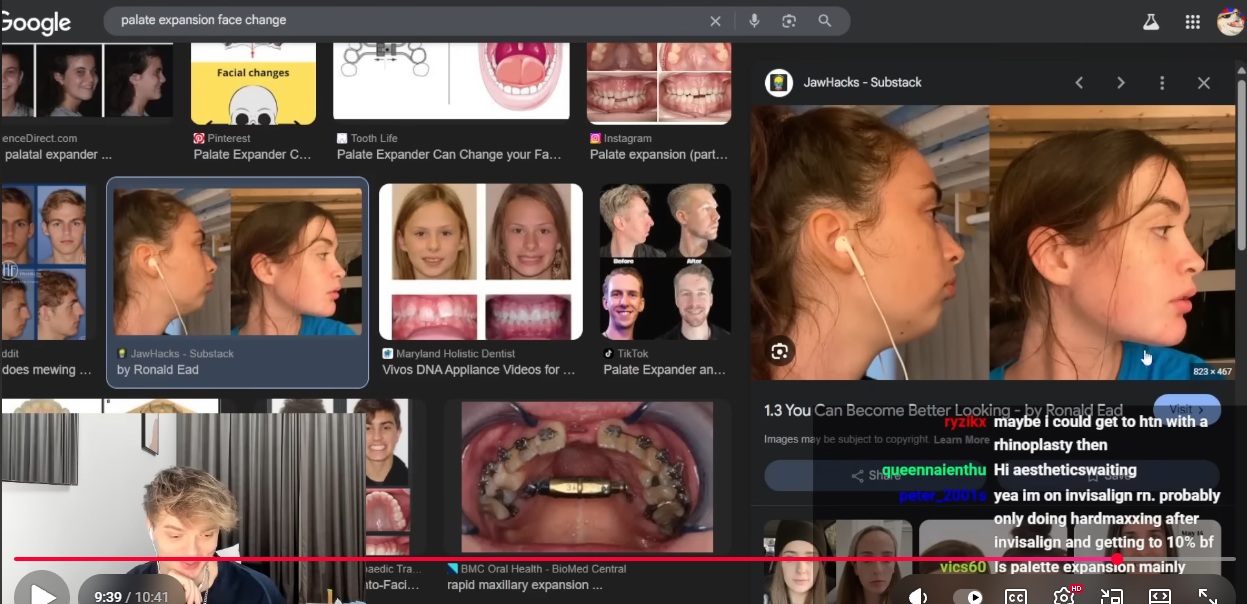Mute the video with the volume icon

[x=918, y=596]
